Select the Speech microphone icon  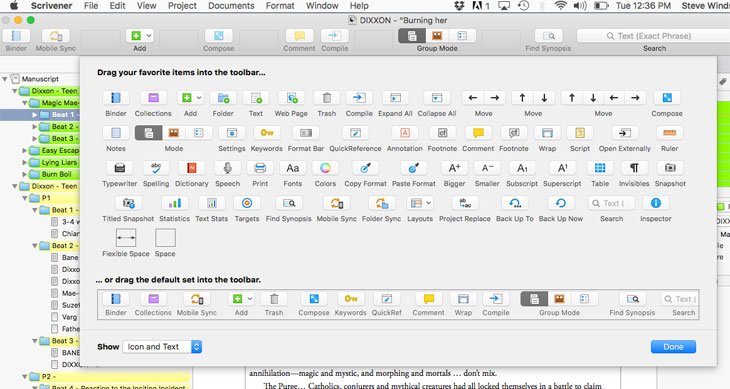point(227,168)
